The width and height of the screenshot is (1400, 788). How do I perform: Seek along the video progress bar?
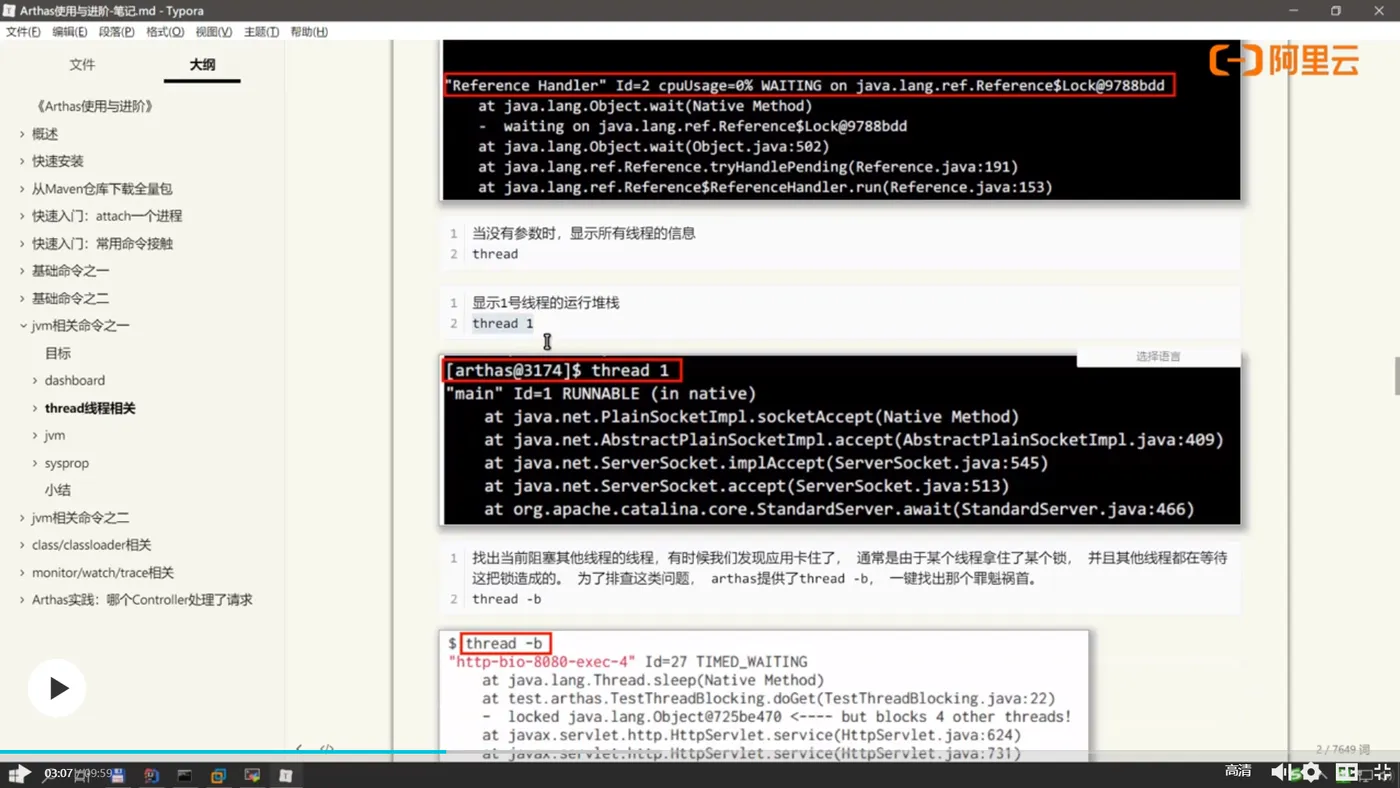tap(700, 752)
